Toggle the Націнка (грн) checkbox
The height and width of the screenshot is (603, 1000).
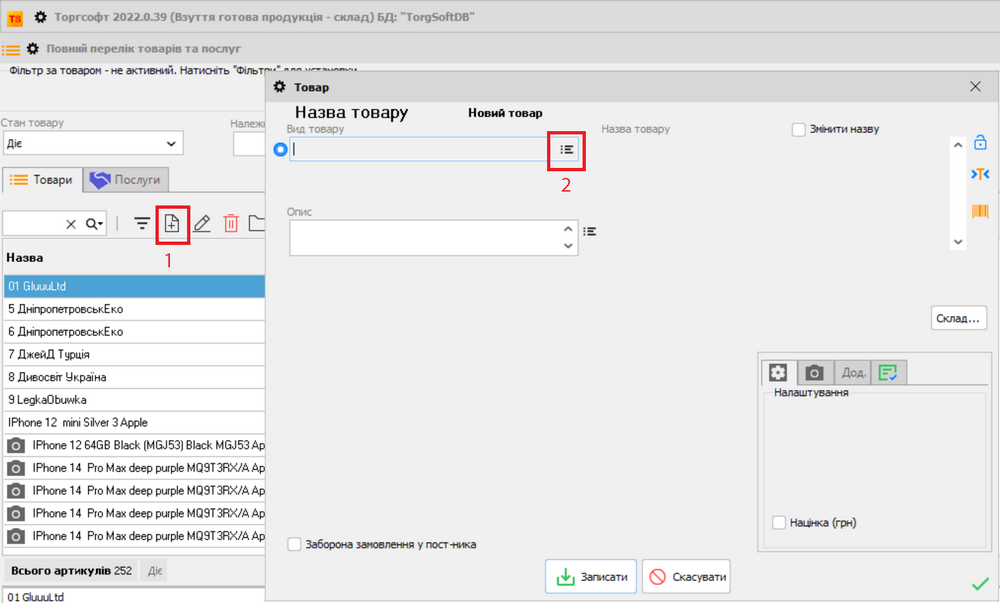[x=779, y=522]
